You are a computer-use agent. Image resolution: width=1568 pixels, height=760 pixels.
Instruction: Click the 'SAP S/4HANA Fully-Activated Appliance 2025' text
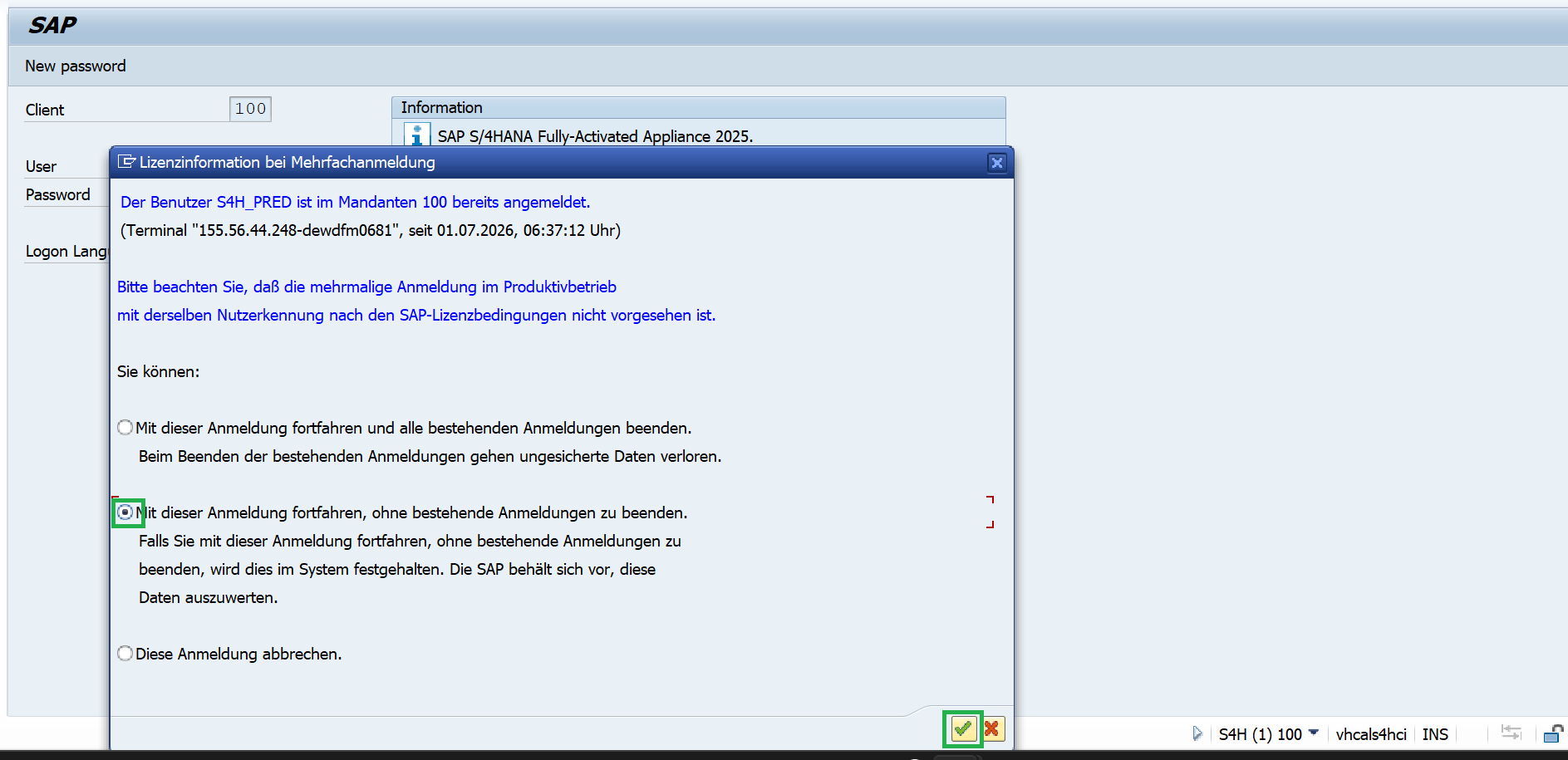[595, 136]
